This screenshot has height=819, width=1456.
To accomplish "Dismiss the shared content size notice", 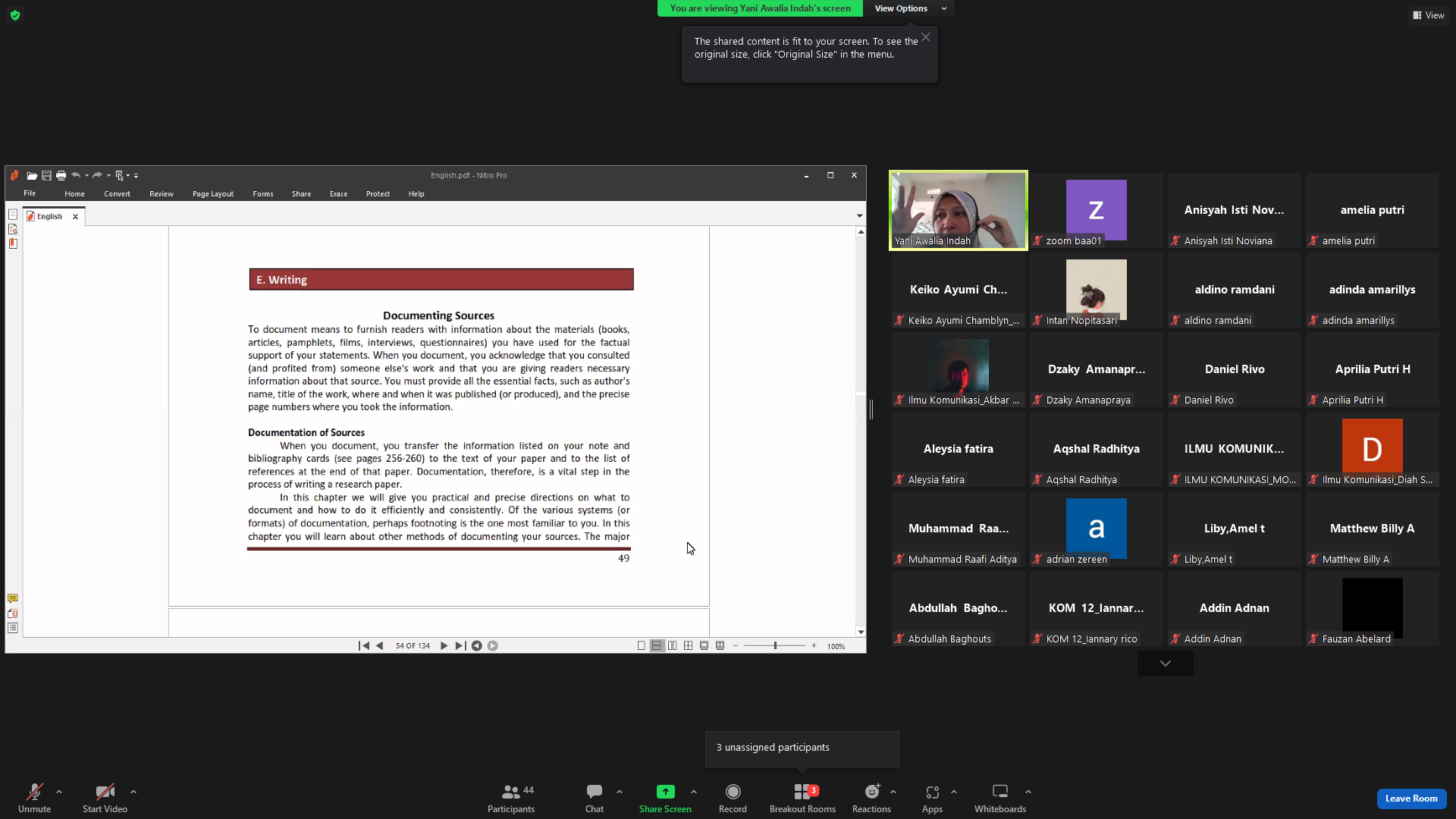I will click(x=926, y=37).
